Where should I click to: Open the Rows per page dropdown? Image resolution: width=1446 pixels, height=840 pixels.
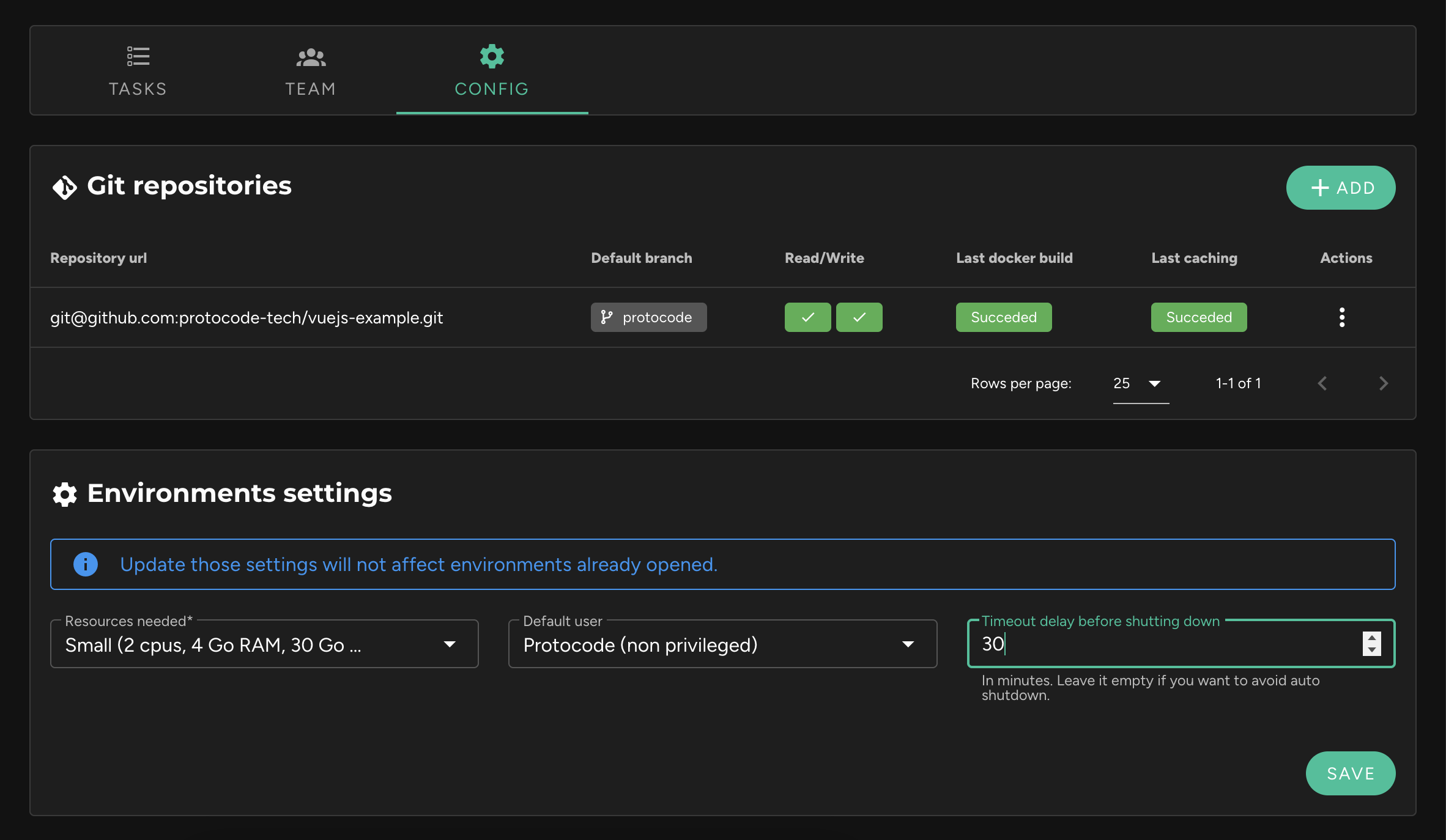point(1141,384)
